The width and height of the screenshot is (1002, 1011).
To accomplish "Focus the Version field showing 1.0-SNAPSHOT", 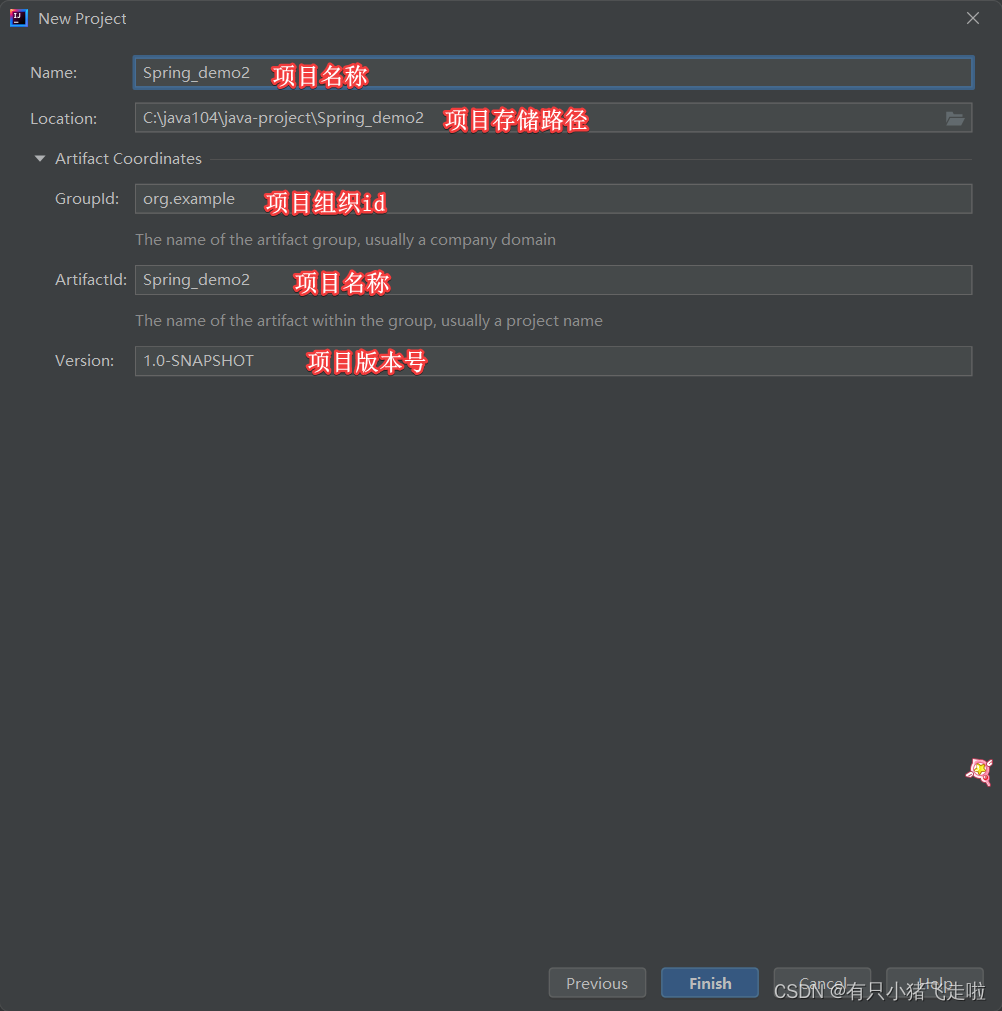I will [x=553, y=361].
